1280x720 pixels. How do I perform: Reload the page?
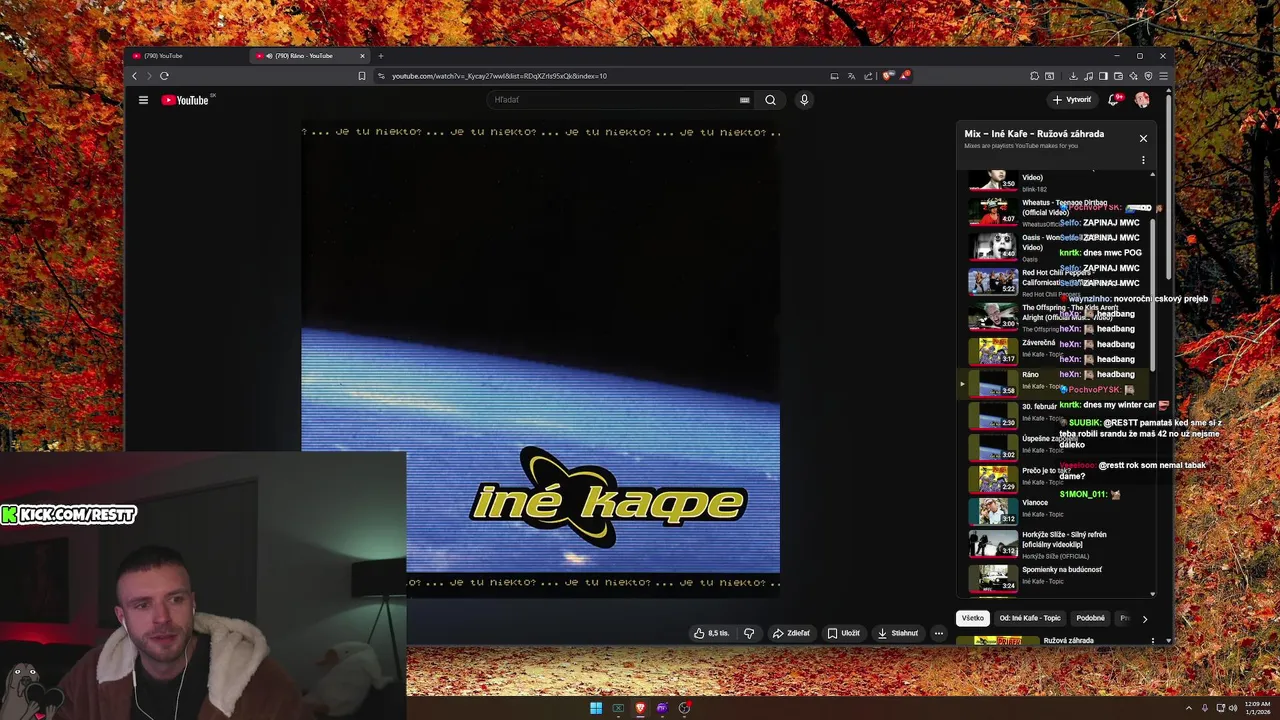(x=164, y=76)
